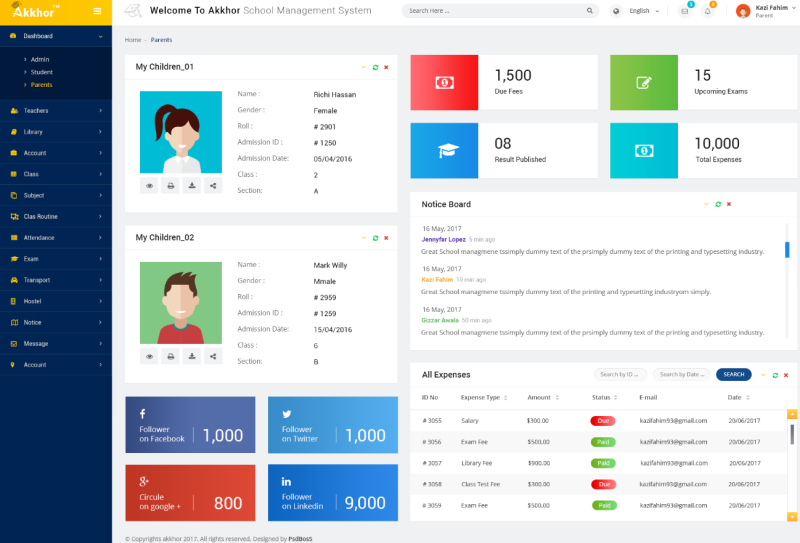Viewport: 800px width, 543px height.
Task: Collapse the My Children_01 panel using yellow chevron
Action: [x=363, y=67]
